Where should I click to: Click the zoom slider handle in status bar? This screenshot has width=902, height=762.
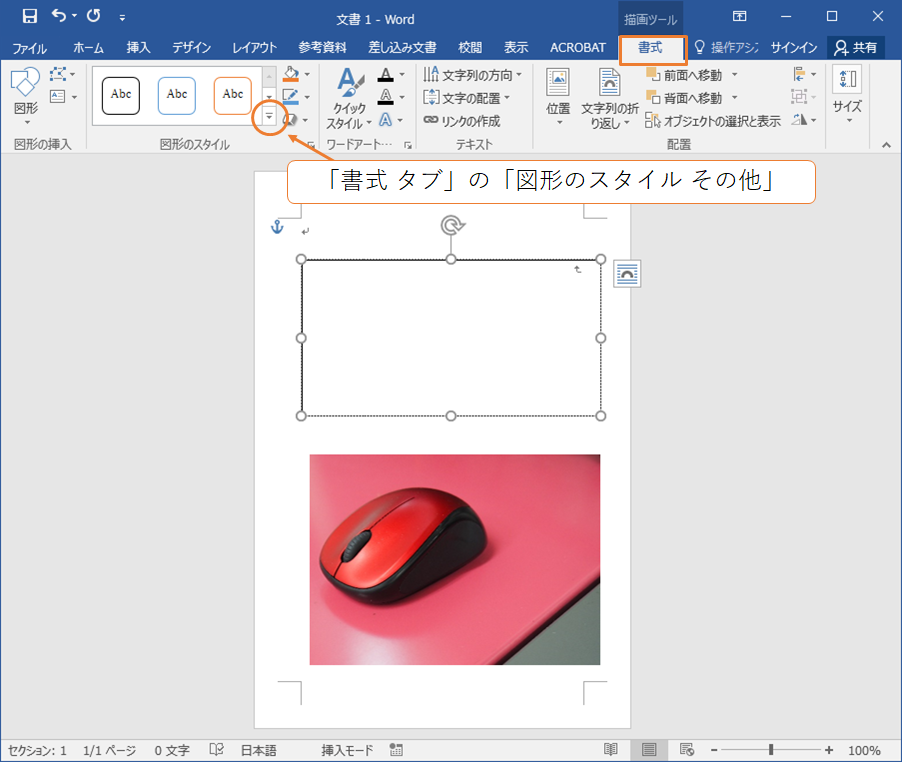[x=771, y=750]
